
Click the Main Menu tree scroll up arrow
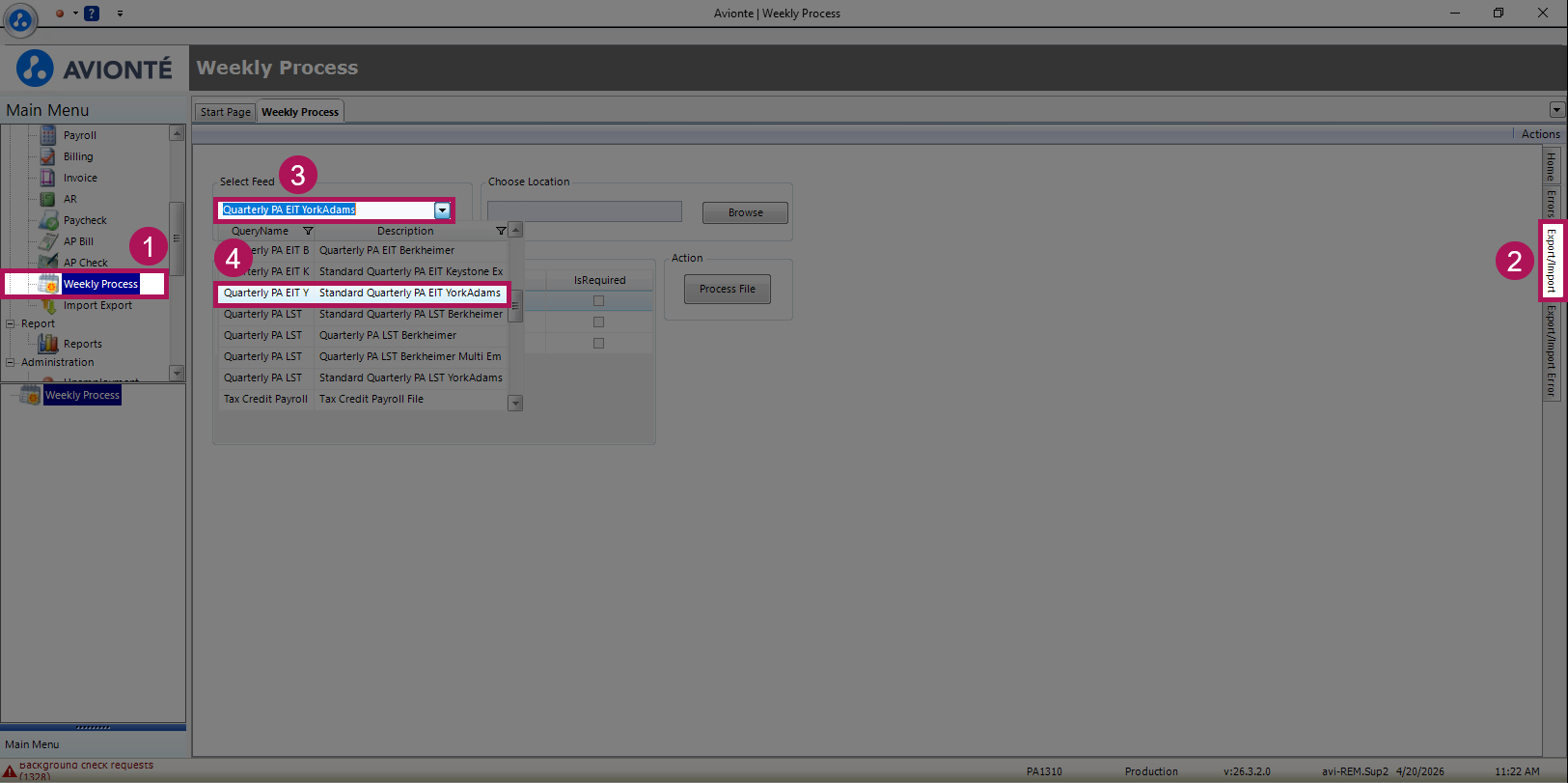tap(177, 133)
